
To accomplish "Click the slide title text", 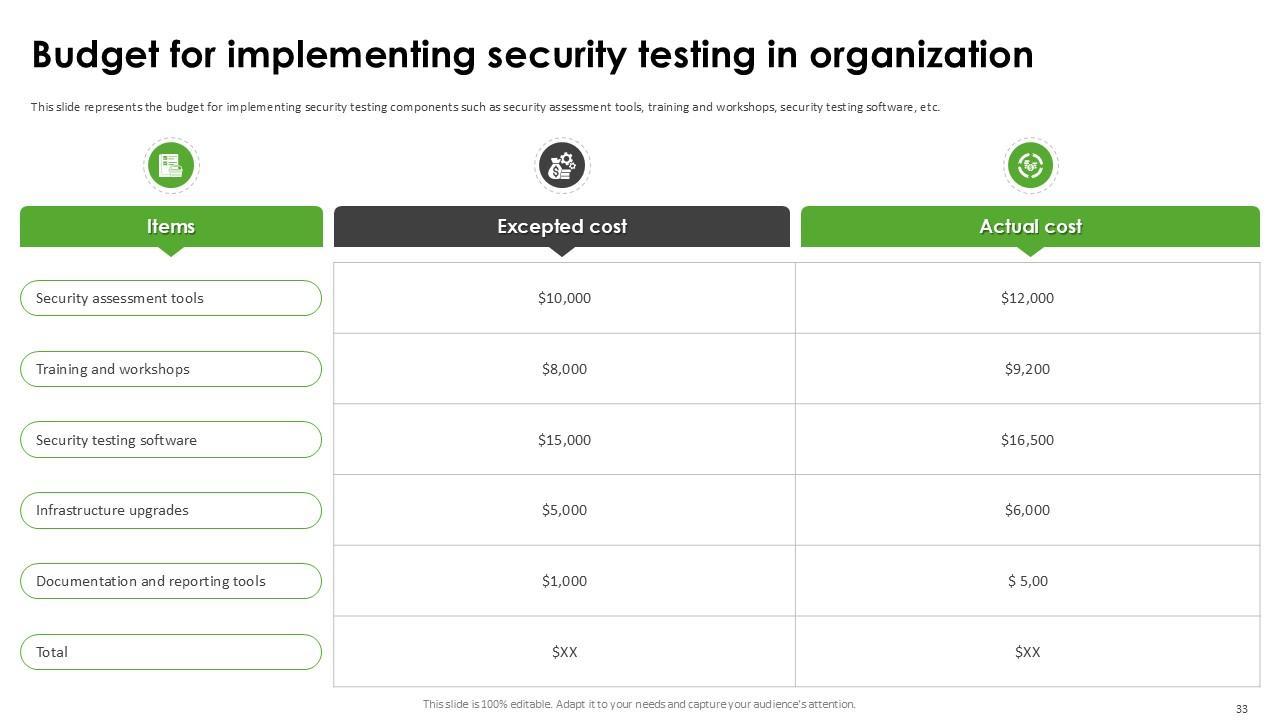I will [532, 55].
